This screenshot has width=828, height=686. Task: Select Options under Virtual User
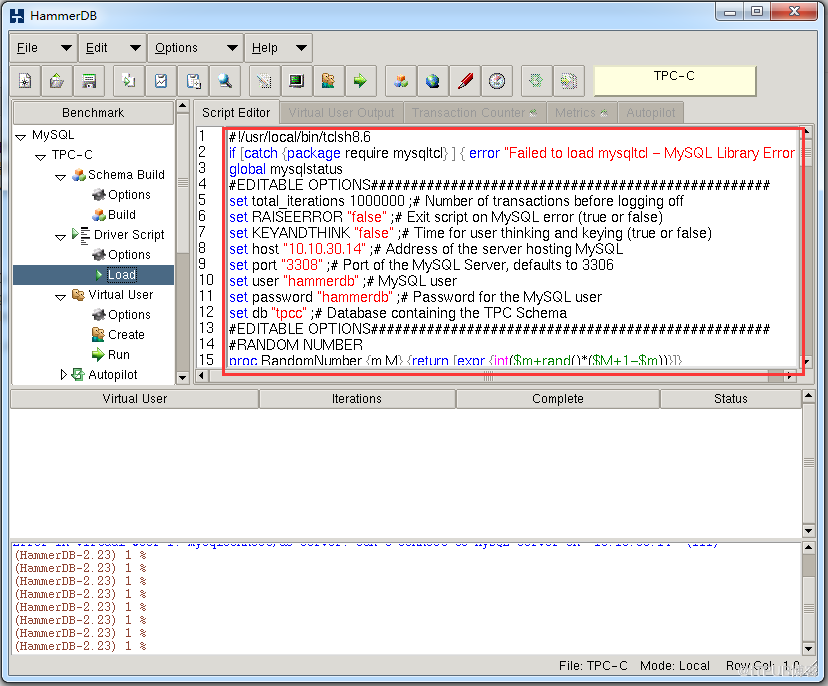(121, 315)
